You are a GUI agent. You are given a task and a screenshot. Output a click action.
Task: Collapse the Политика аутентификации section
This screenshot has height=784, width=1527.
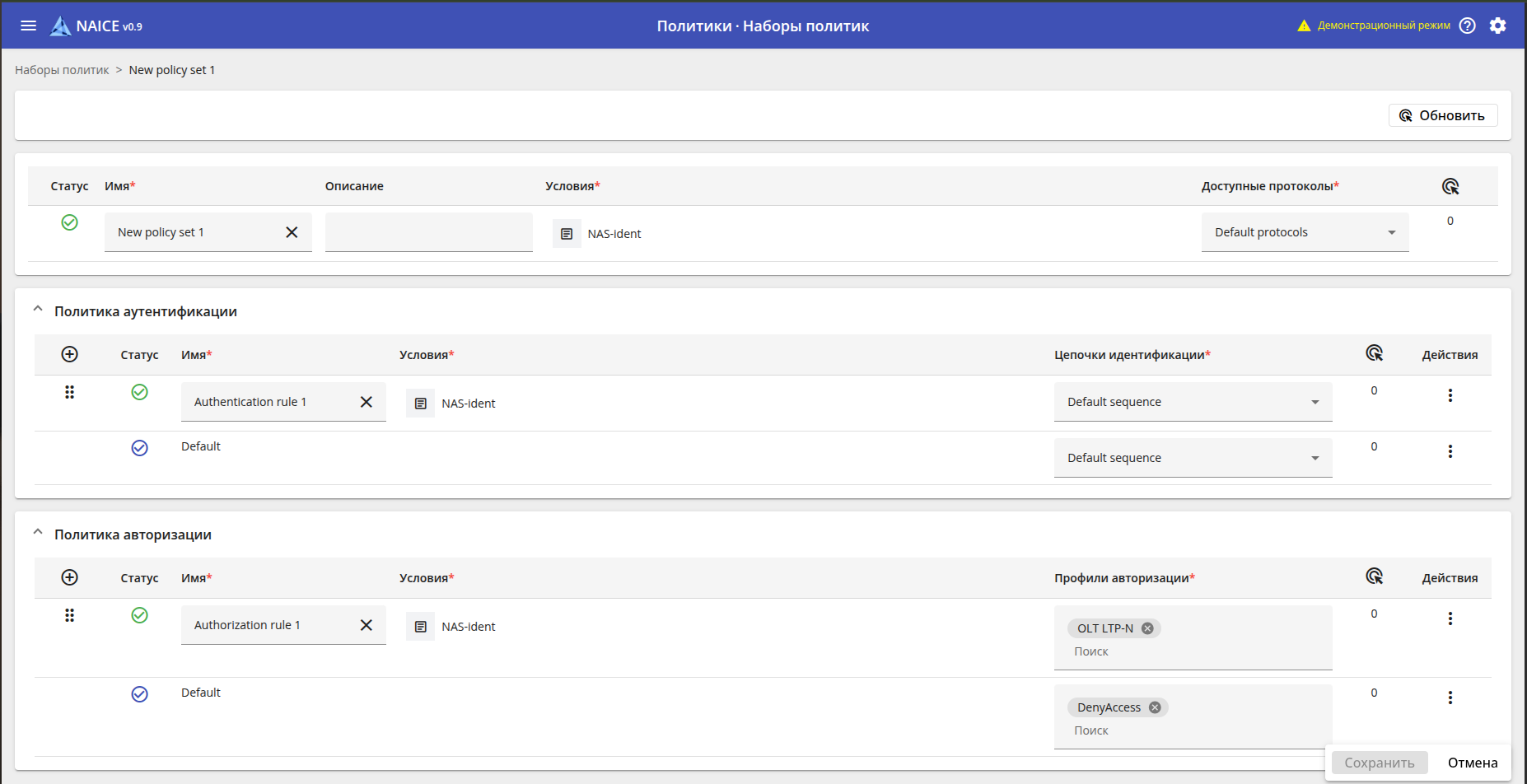point(38,310)
